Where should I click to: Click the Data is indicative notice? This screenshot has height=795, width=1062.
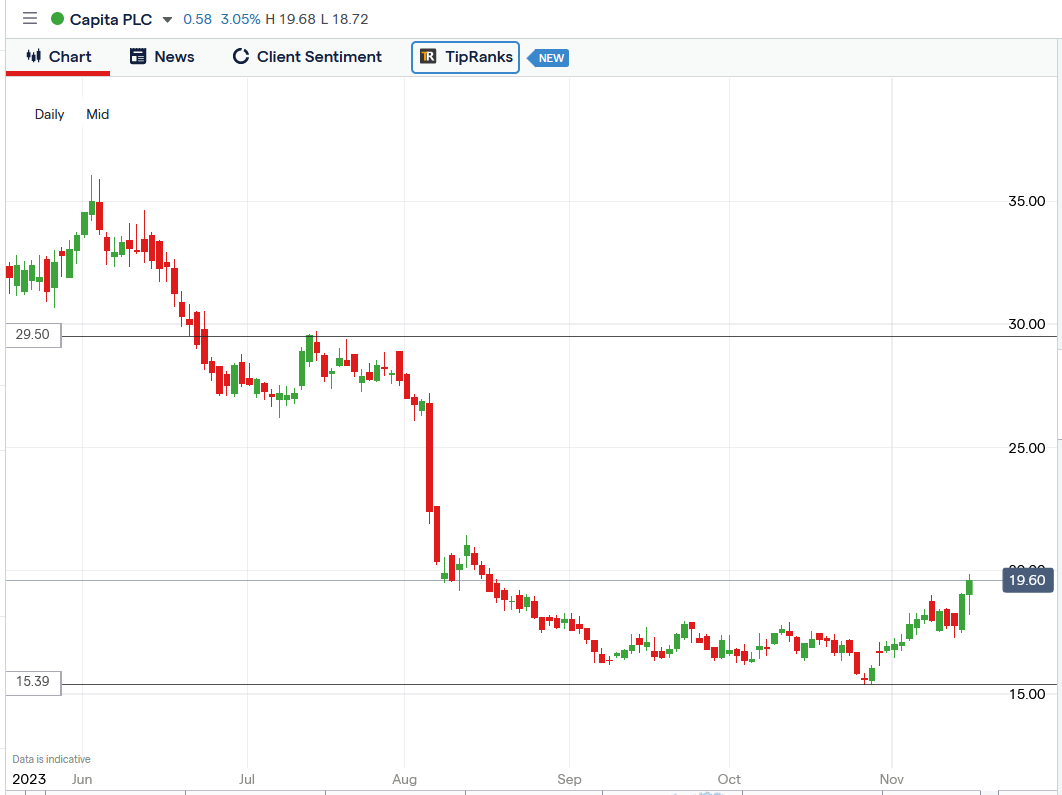tap(51, 759)
